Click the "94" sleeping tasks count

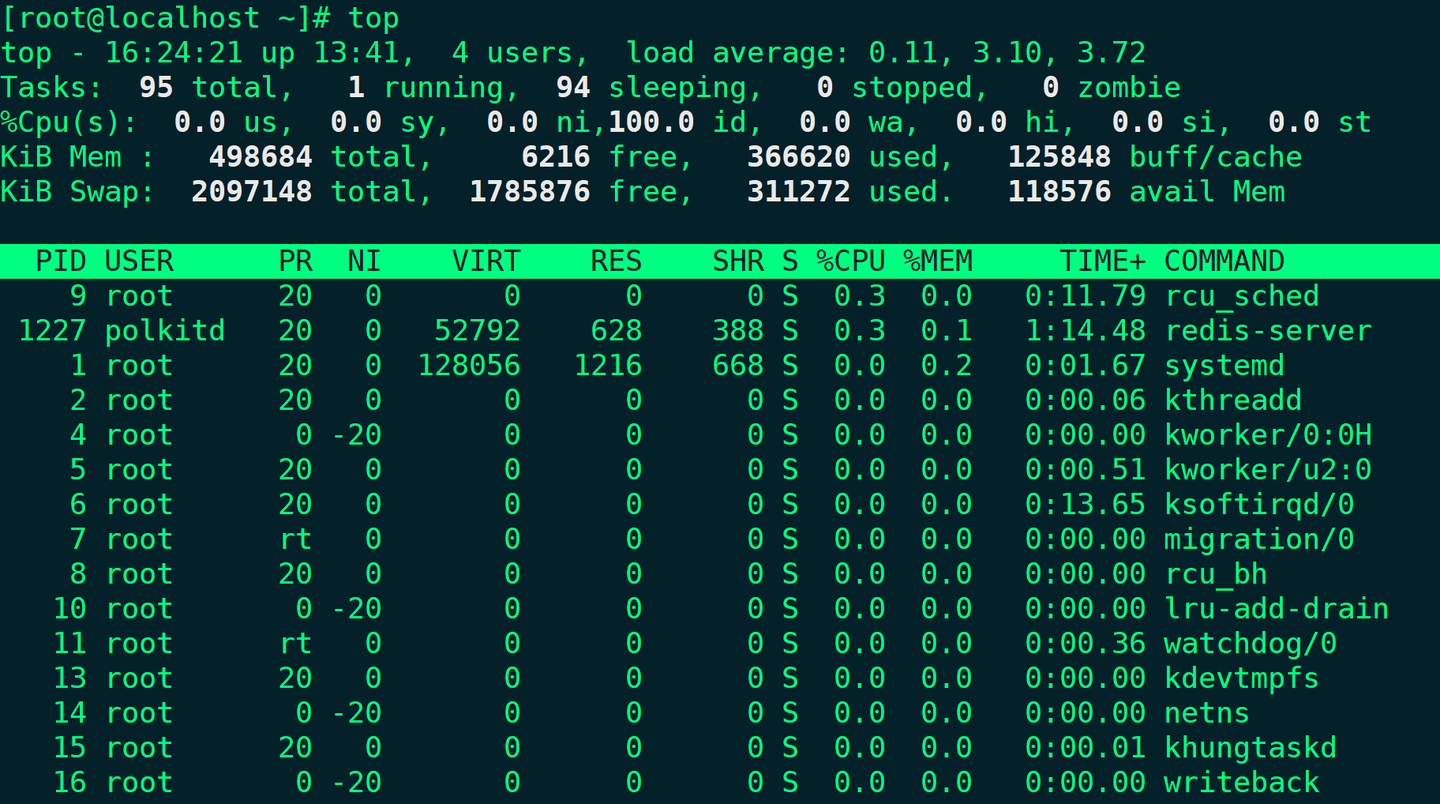574,87
